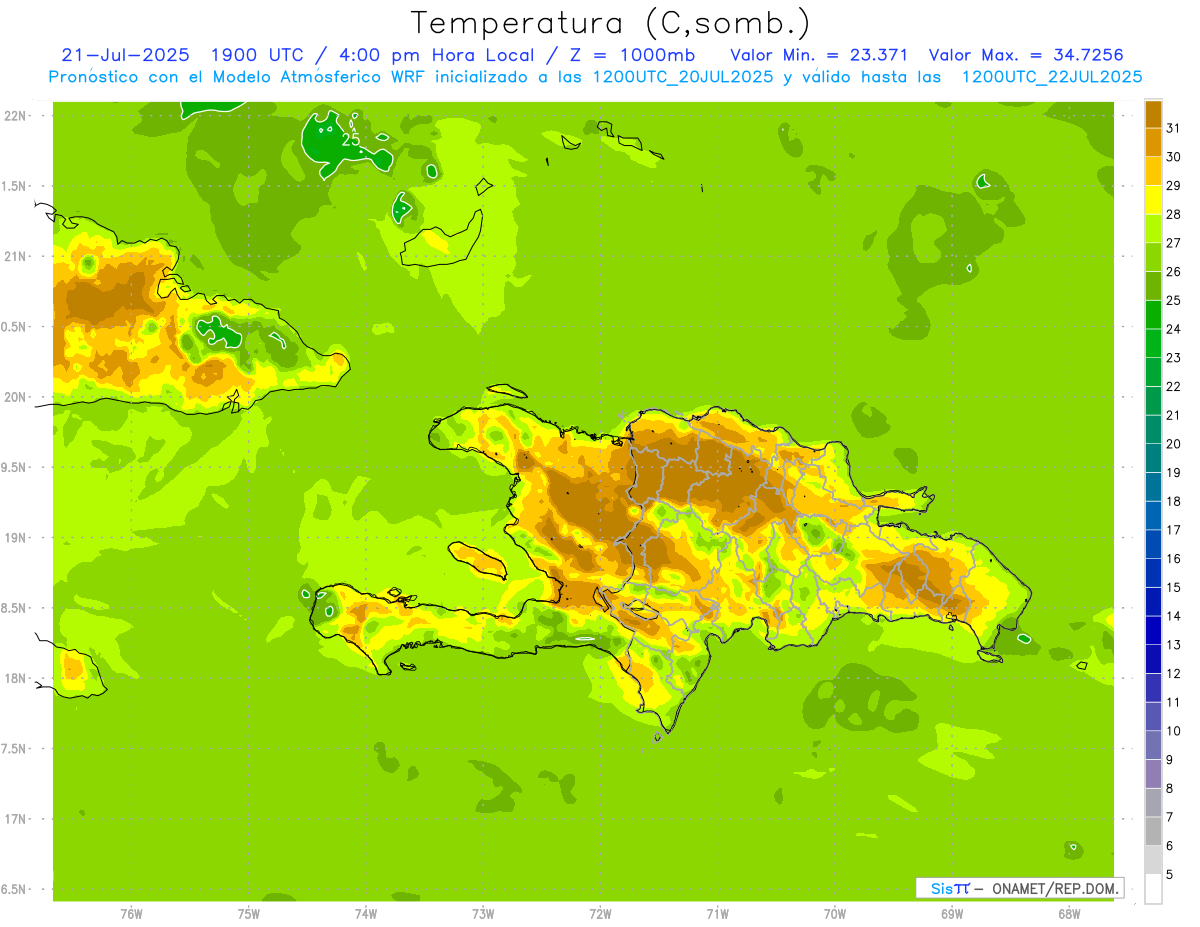1200x927 pixels.
Task: Select the valid-until time "1200UTC_22JUL2025"
Action: tap(1052, 77)
